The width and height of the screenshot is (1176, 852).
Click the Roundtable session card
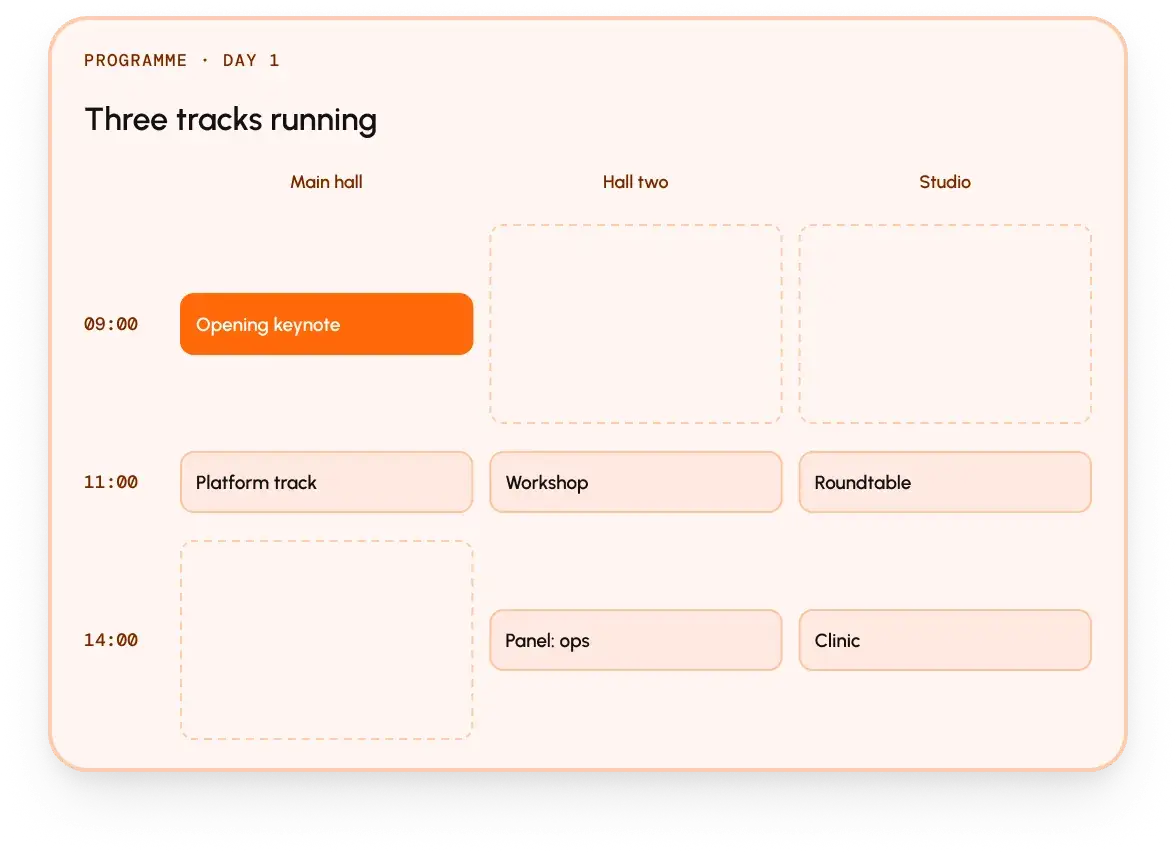coord(945,482)
